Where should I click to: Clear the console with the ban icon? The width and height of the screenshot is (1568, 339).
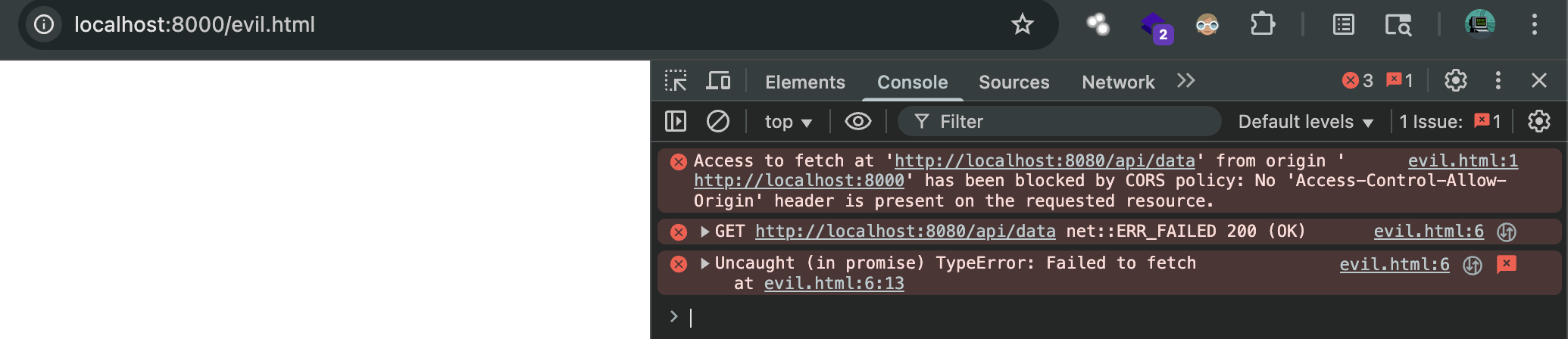pyautogui.click(x=717, y=121)
